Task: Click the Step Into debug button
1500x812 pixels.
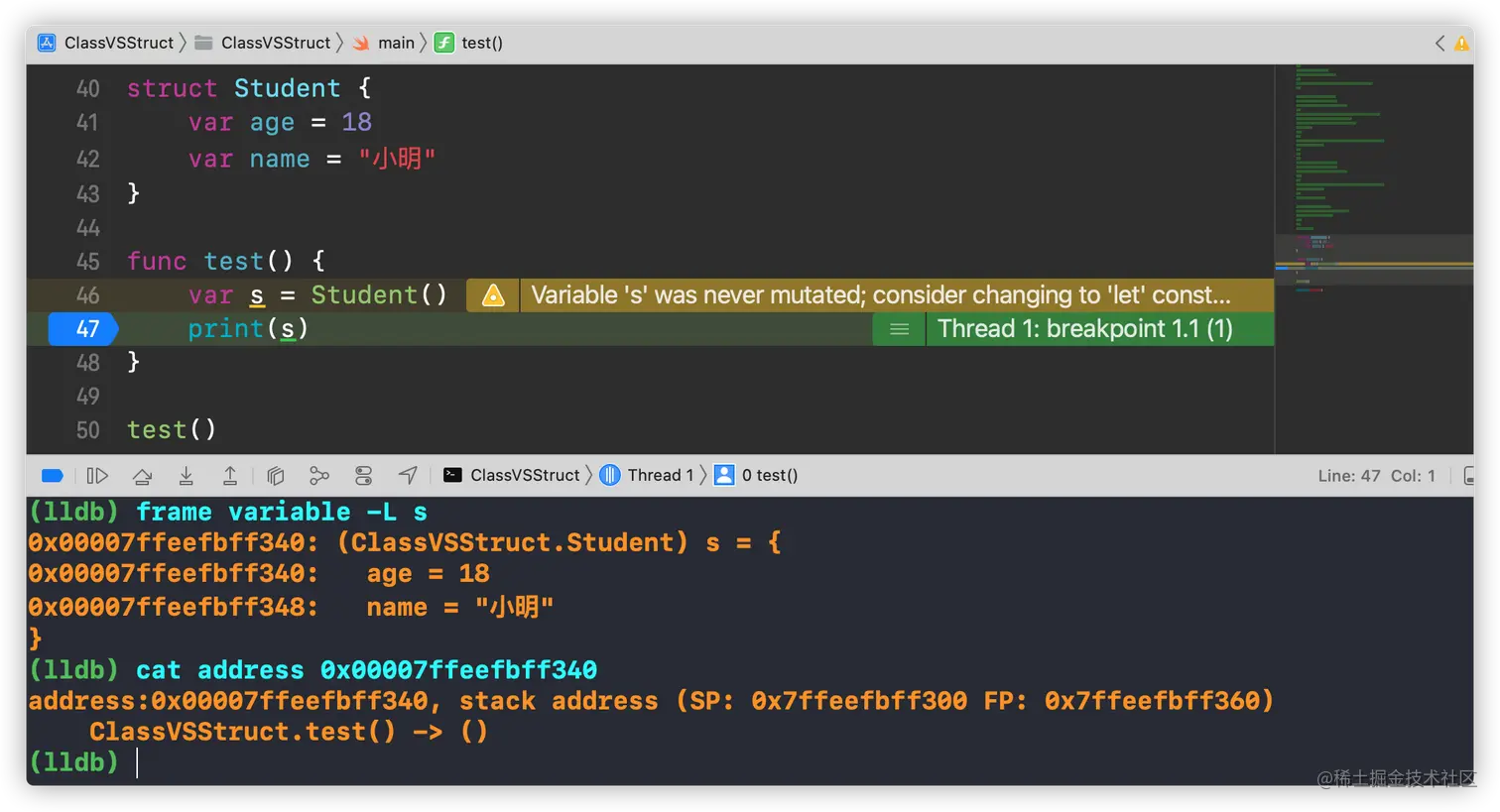Action: (186, 476)
